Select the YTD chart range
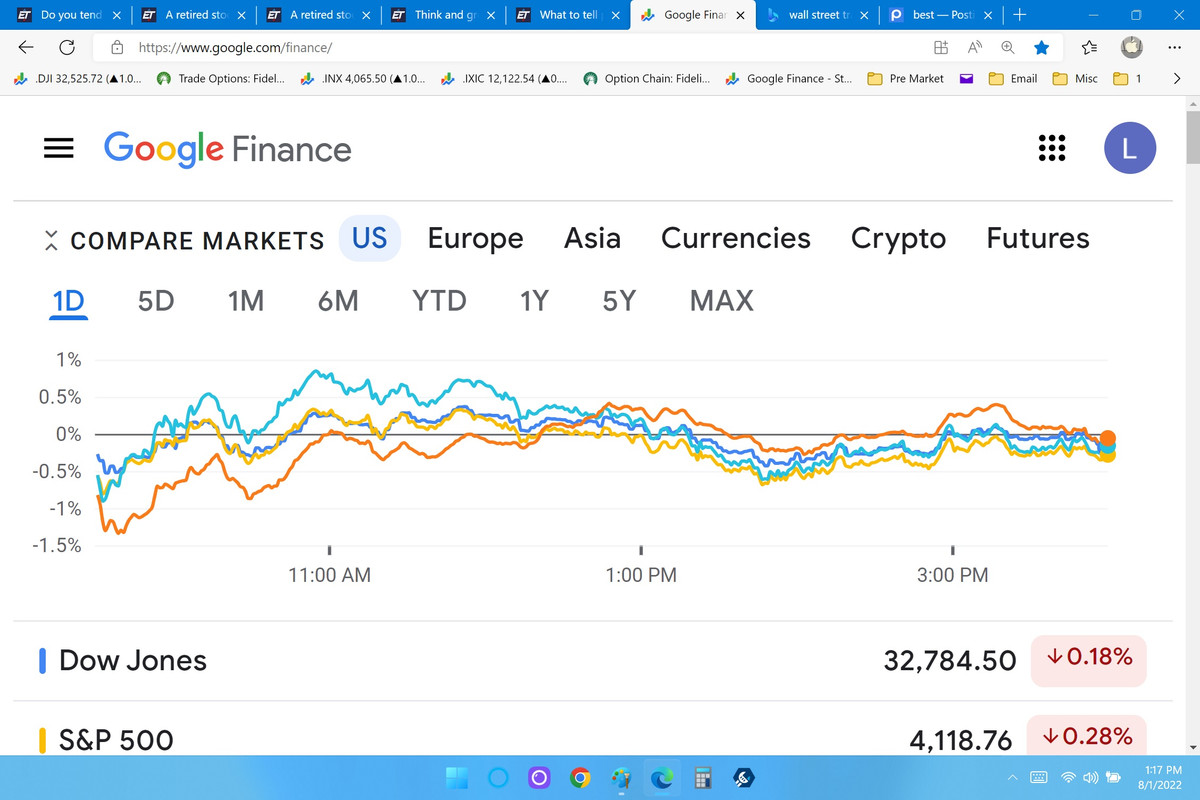The width and height of the screenshot is (1200, 800). [439, 300]
